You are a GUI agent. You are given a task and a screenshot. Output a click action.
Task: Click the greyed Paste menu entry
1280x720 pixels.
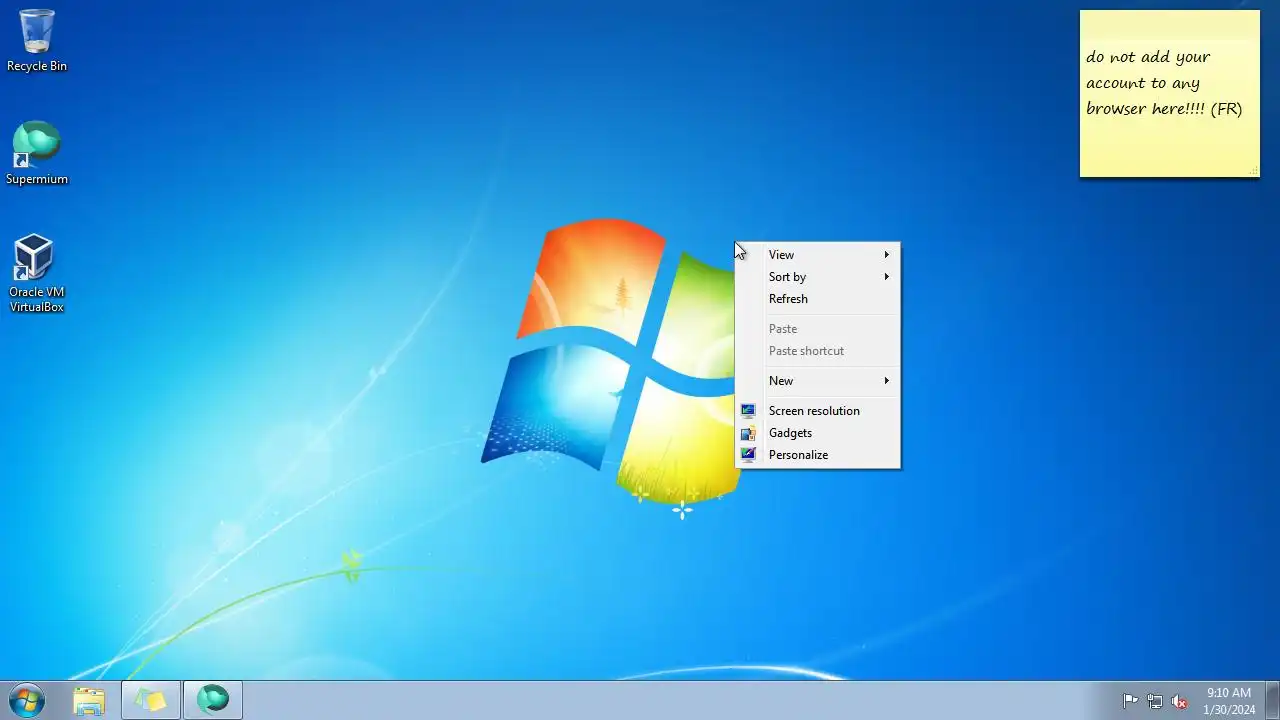pyautogui.click(x=818, y=329)
